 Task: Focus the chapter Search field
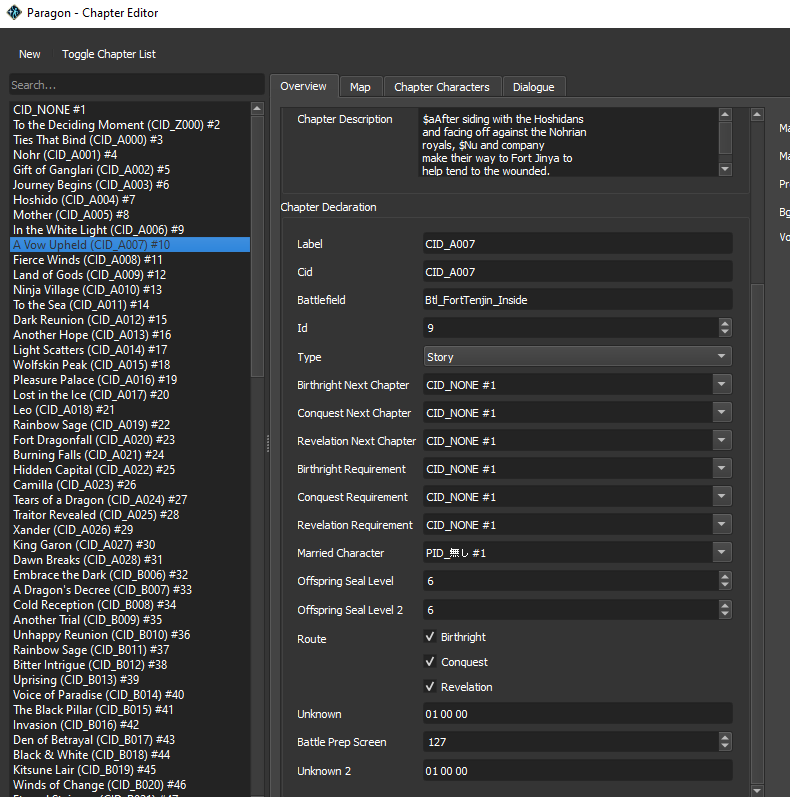point(137,85)
